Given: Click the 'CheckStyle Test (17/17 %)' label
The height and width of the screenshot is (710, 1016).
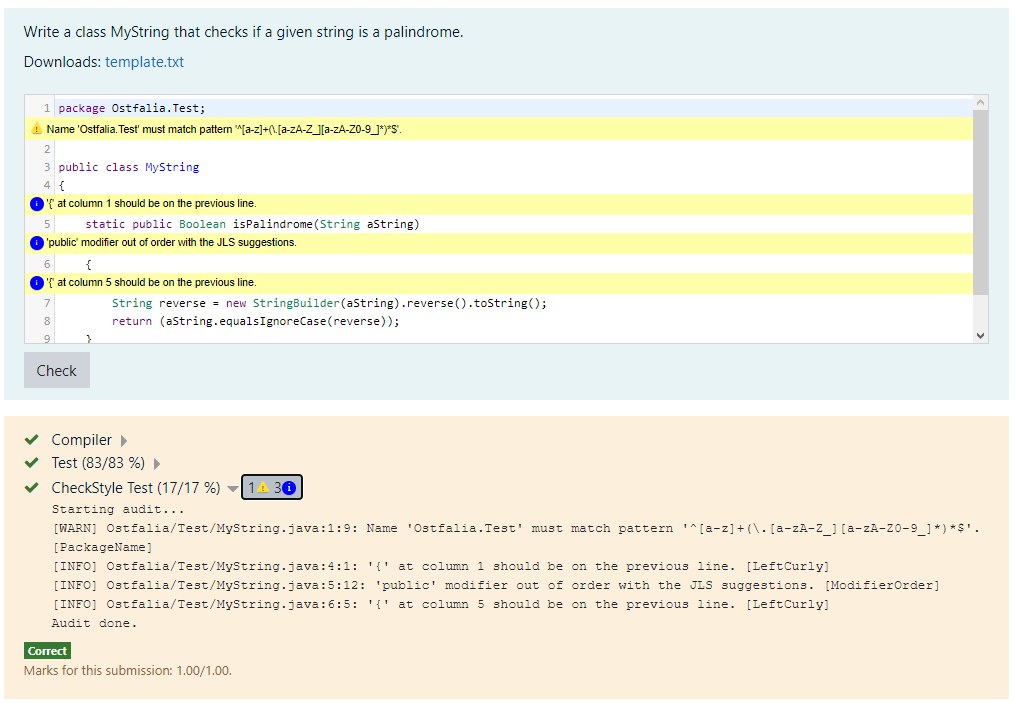Looking at the screenshot, I should click(135, 488).
